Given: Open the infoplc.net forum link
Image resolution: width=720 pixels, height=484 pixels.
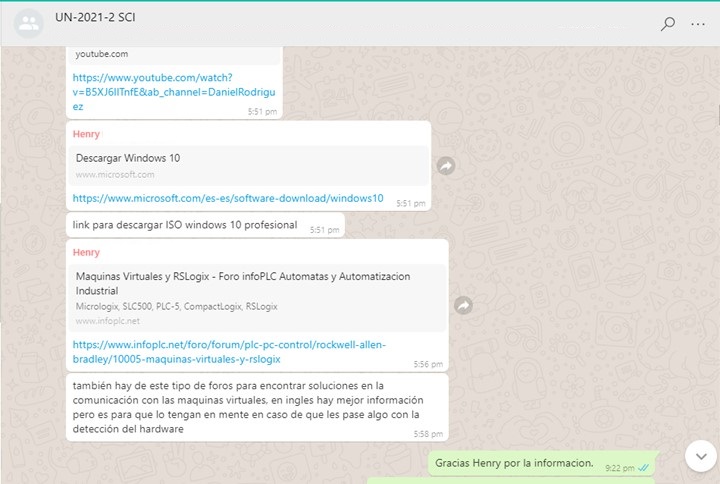Looking at the screenshot, I should tap(228, 351).
